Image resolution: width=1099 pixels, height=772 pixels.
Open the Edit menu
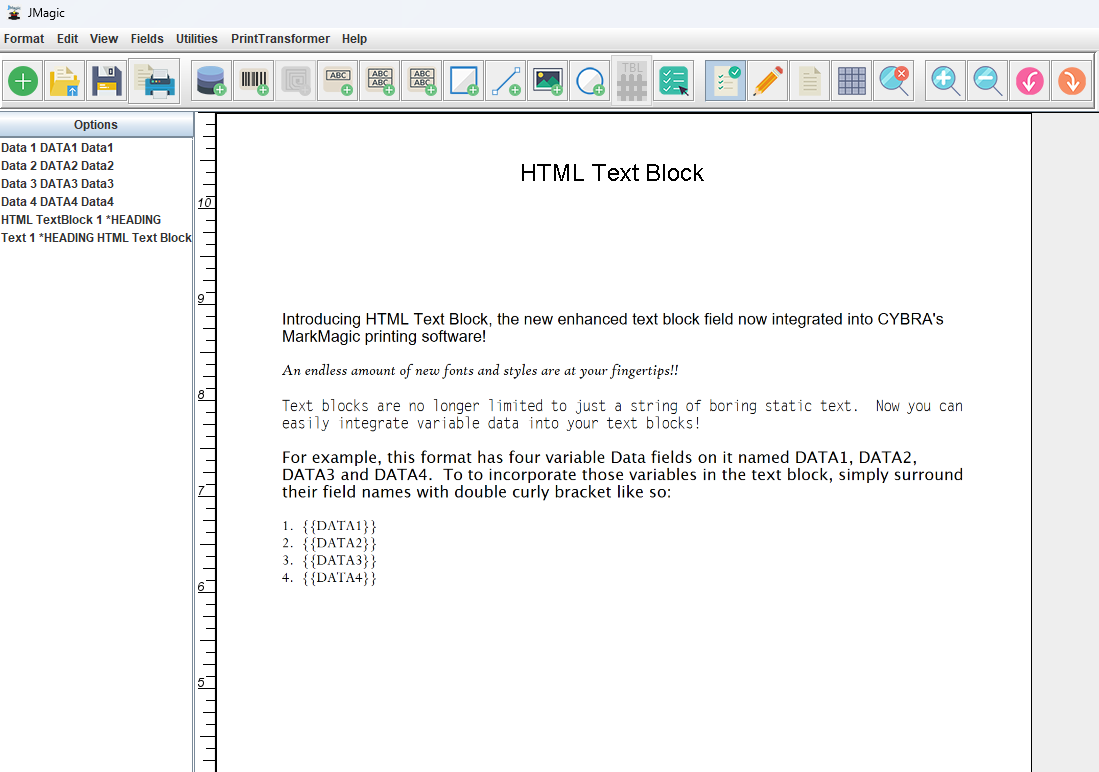[67, 39]
